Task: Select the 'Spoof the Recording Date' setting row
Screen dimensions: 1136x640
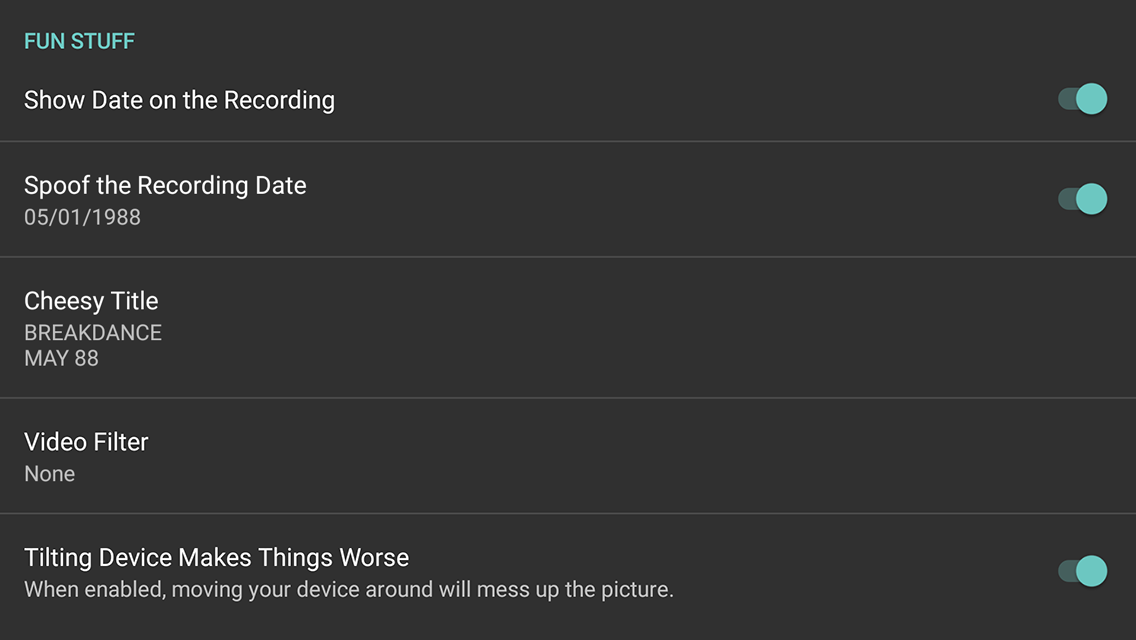Action: pos(400,199)
